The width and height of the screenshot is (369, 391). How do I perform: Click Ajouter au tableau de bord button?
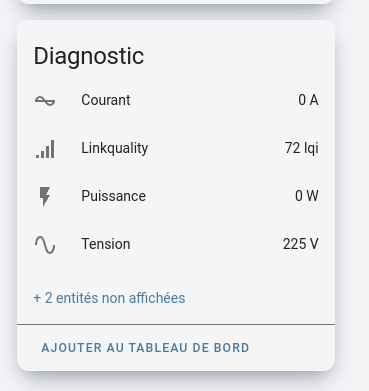[x=145, y=348]
